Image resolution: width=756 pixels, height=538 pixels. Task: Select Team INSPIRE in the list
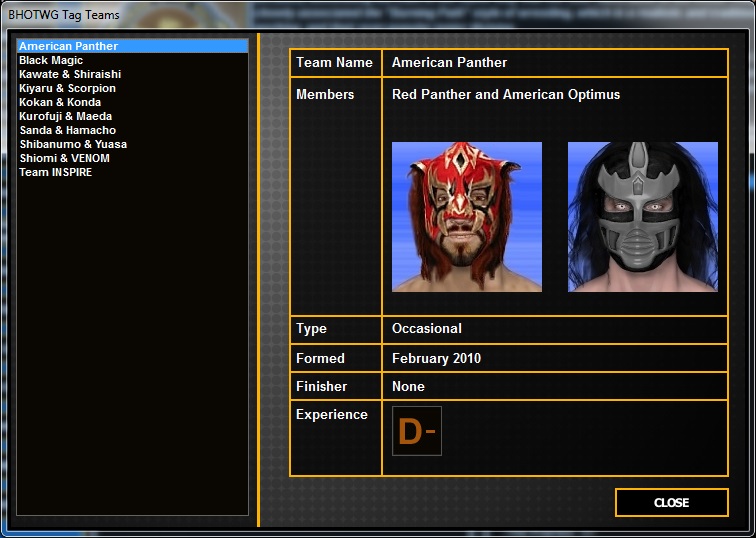[x=55, y=172]
